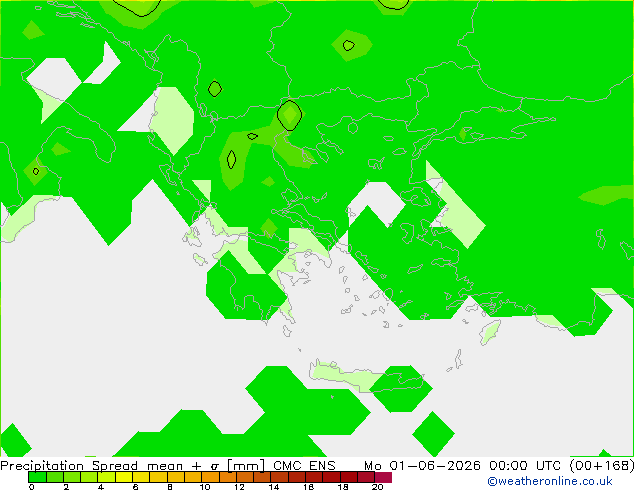
Task: Click the bright green 0–1 mm legend swatch
Action: [x=37, y=477]
